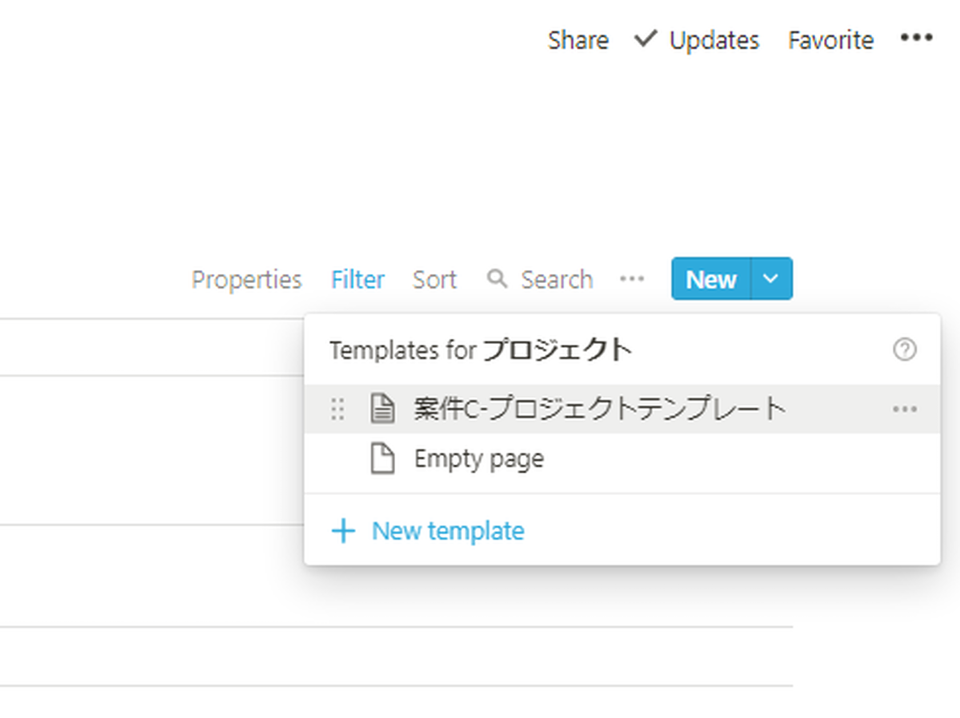Open the Share menu
This screenshot has width=960, height=718.
(x=578, y=40)
